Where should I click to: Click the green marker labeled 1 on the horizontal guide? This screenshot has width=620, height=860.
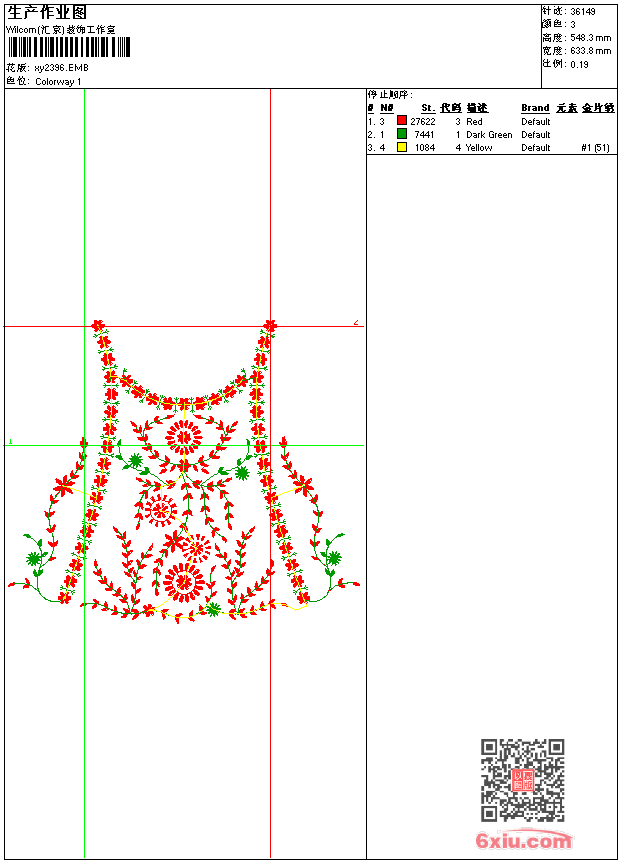click(x=10, y=441)
